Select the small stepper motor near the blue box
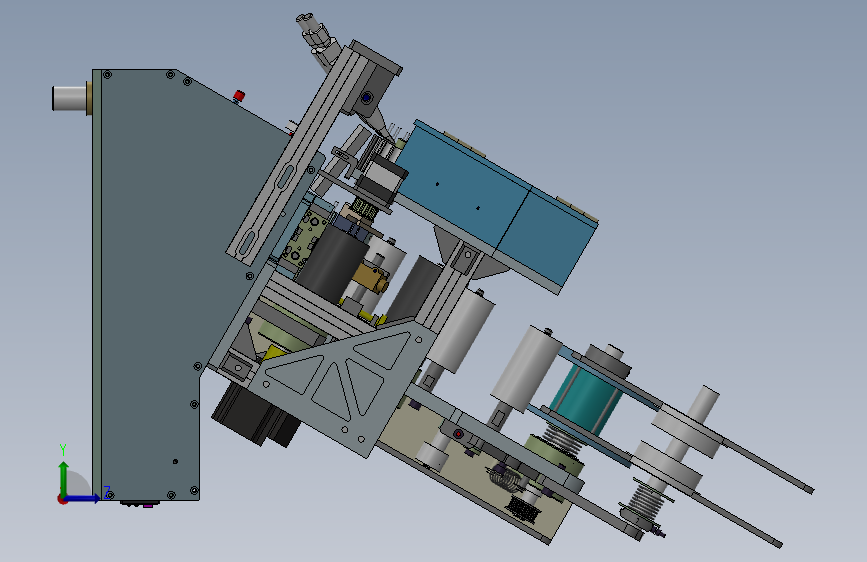This screenshot has width=867, height=562. 382,180
